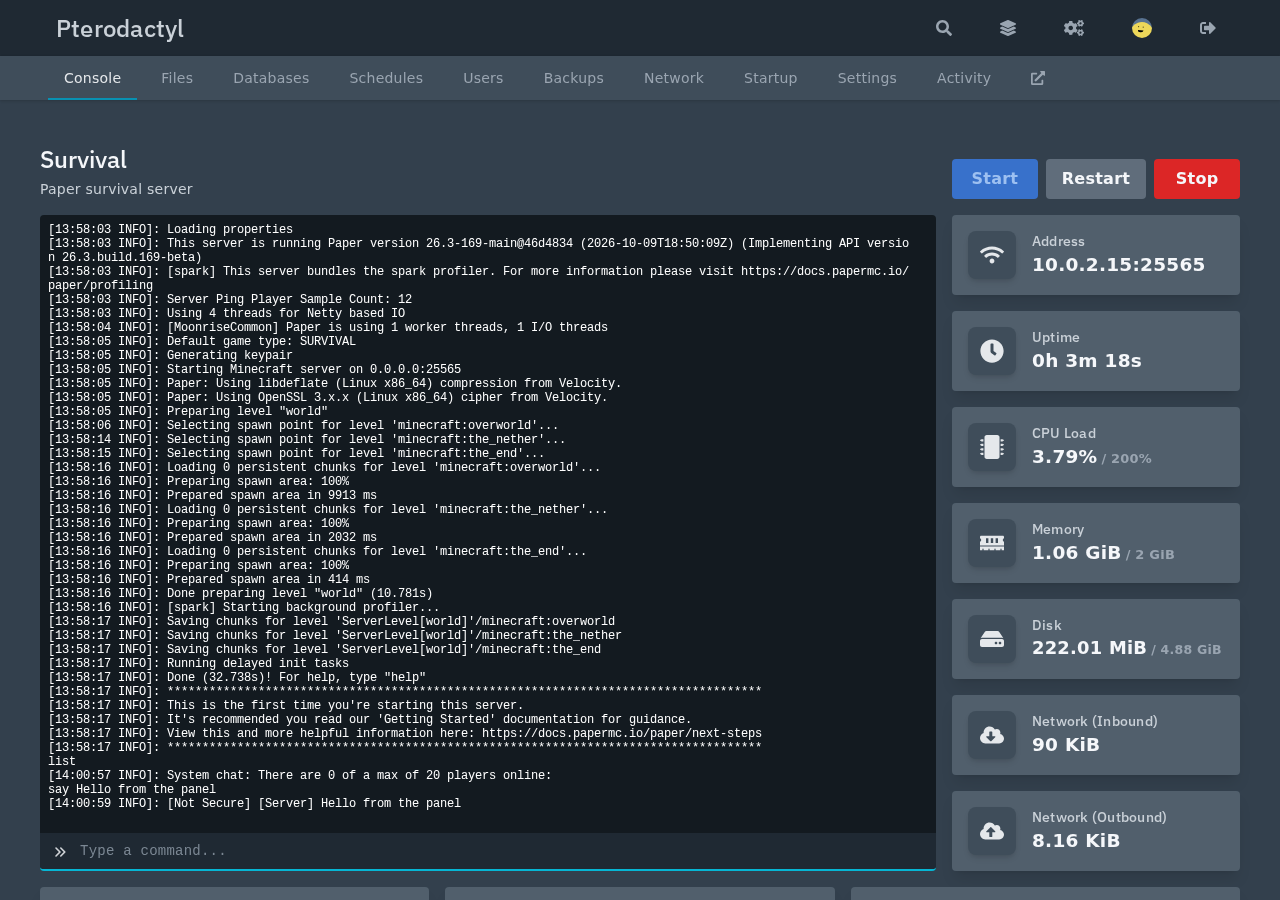Click the address value 10.0.2.15:25565
The width and height of the screenshot is (1280, 900).
point(1119,265)
